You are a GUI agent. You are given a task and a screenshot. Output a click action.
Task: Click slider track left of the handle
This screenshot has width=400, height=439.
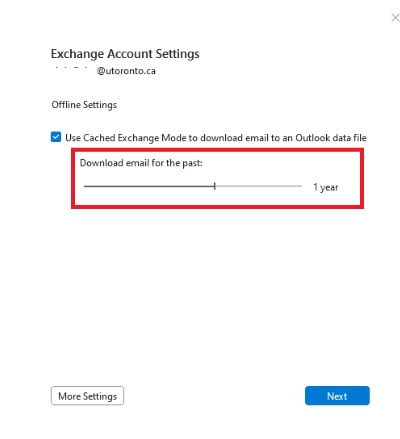point(149,186)
